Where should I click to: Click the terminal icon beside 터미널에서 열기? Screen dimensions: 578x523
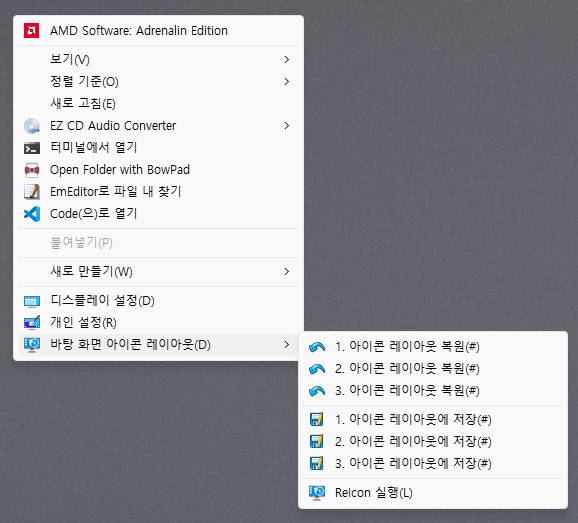pyautogui.click(x=32, y=148)
